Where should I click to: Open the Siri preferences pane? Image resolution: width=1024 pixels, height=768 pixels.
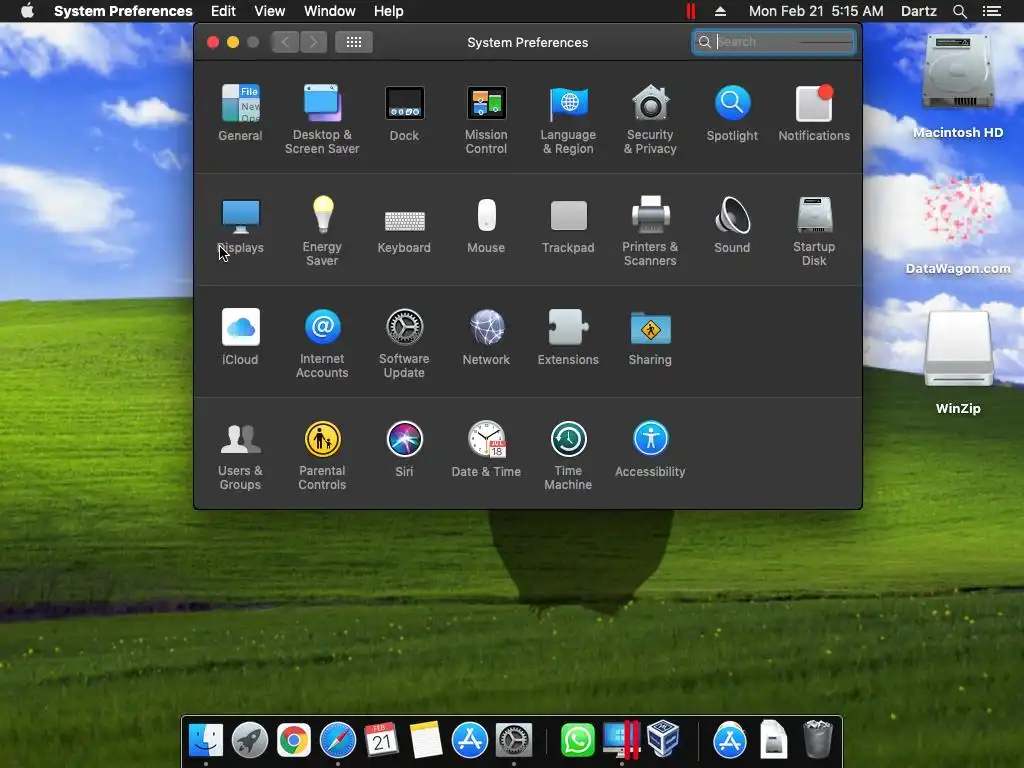[404, 449]
